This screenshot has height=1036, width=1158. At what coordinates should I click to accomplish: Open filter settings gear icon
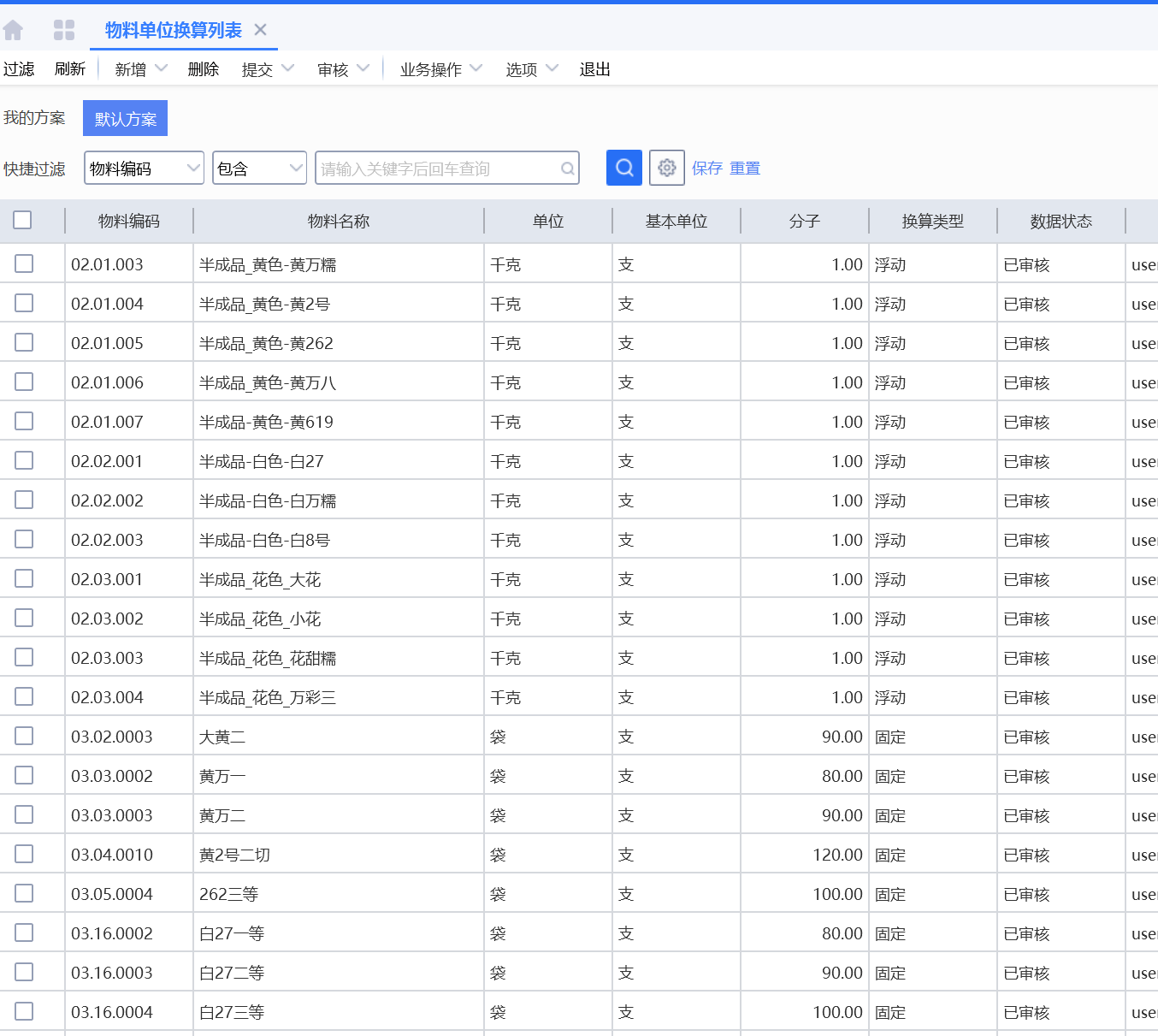(667, 168)
